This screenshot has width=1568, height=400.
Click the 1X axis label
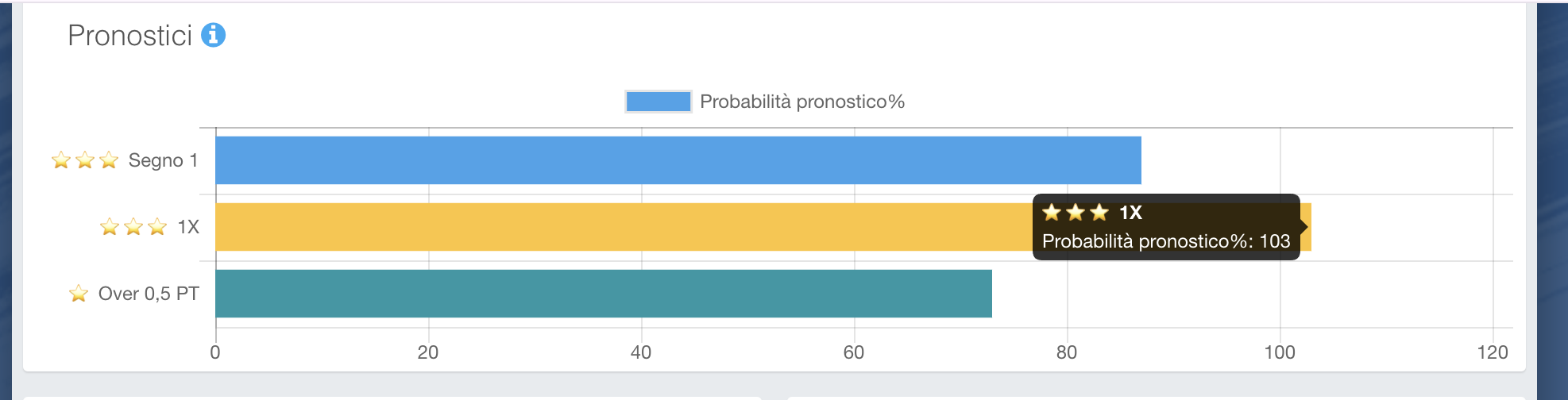click(x=188, y=227)
